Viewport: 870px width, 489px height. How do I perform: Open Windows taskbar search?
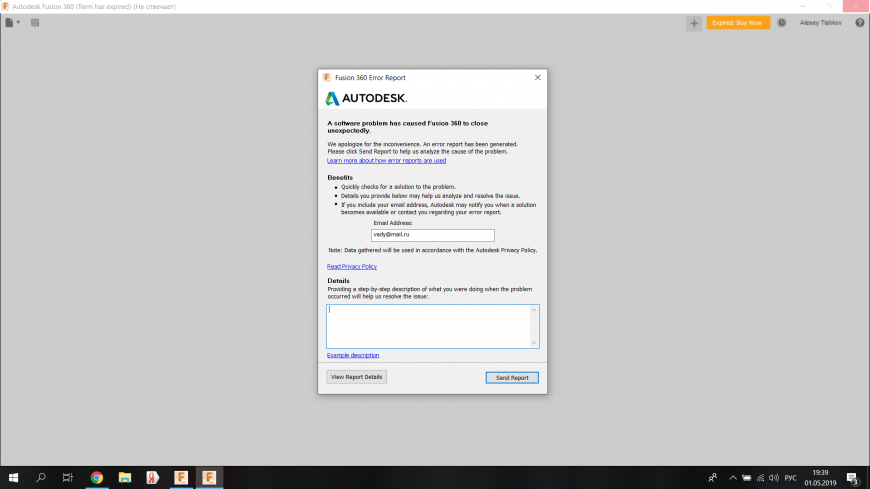click(x=41, y=477)
